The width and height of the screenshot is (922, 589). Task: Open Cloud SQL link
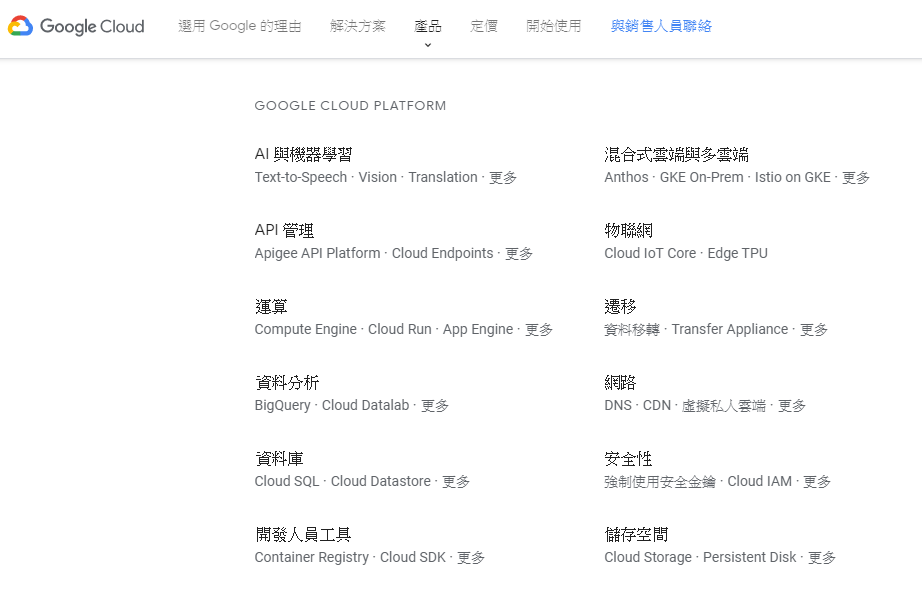[287, 481]
